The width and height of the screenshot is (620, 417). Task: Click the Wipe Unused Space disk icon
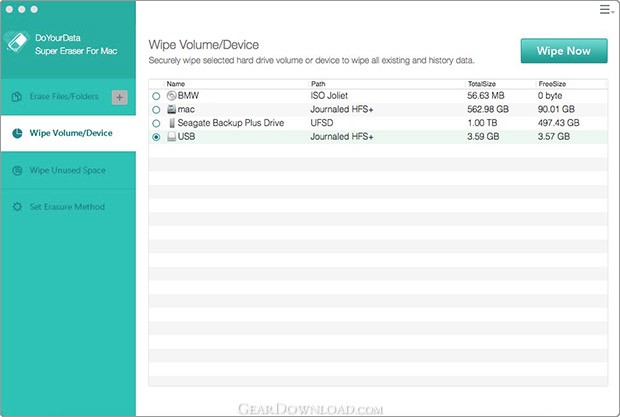tap(17, 170)
